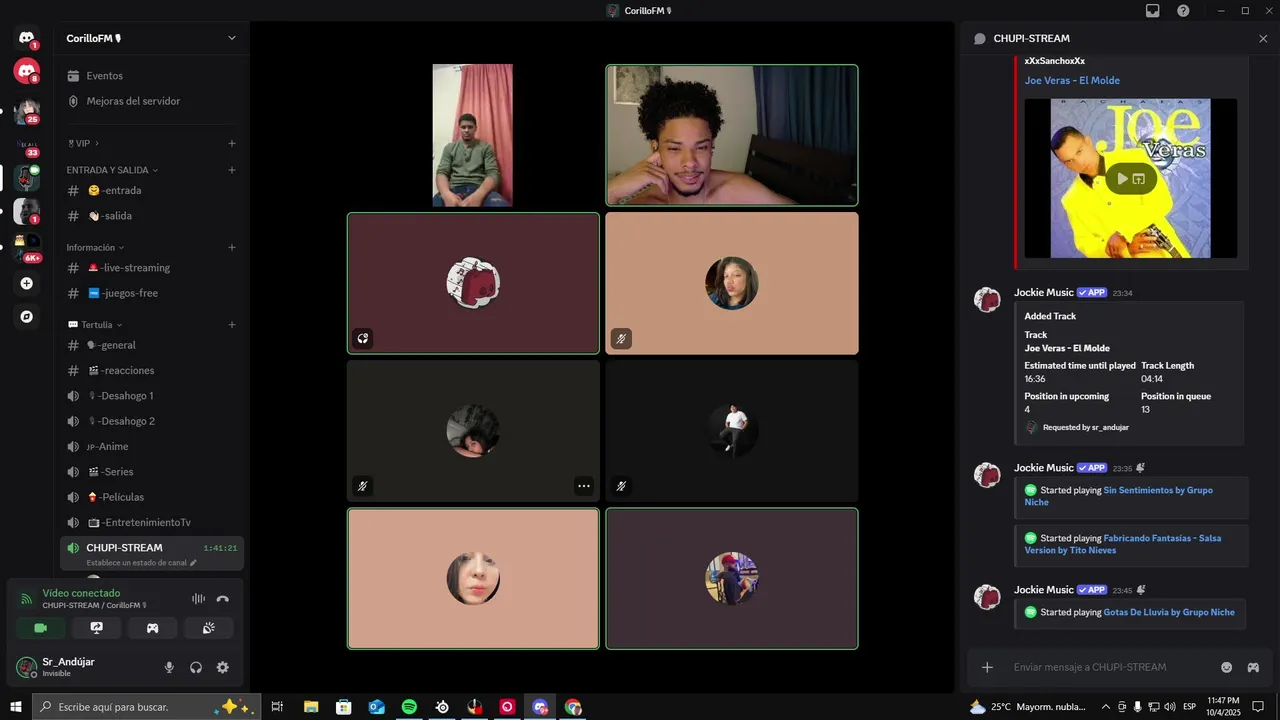Click Establece un estado de canal
1280x720 pixels.
click(x=141, y=563)
